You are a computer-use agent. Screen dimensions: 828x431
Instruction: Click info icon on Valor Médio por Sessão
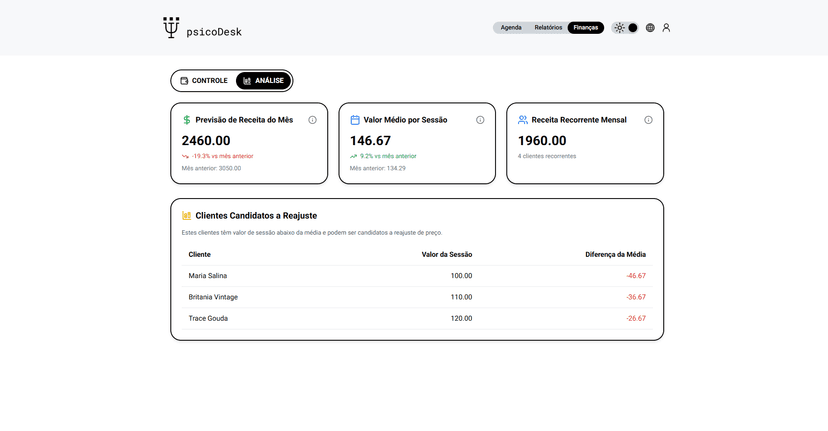pos(480,120)
